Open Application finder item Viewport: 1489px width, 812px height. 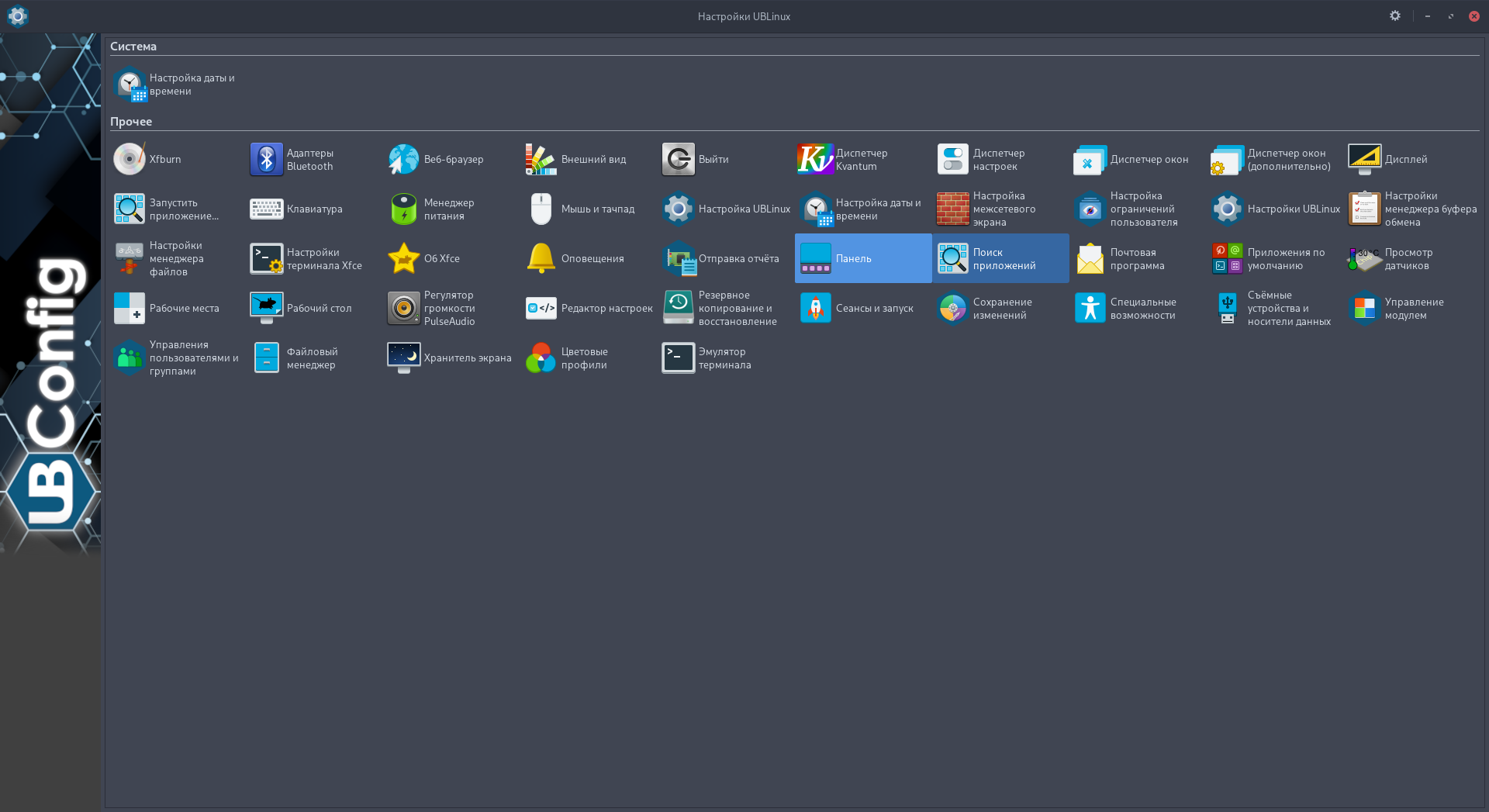(x=1000, y=259)
